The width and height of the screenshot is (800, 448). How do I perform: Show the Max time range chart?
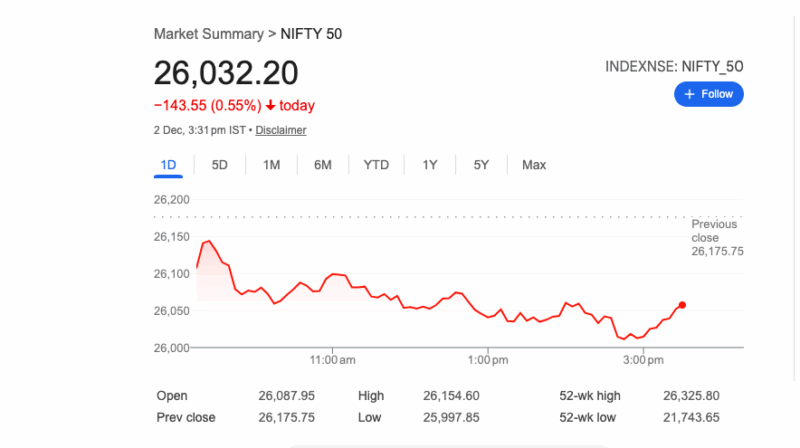pos(534,165)
